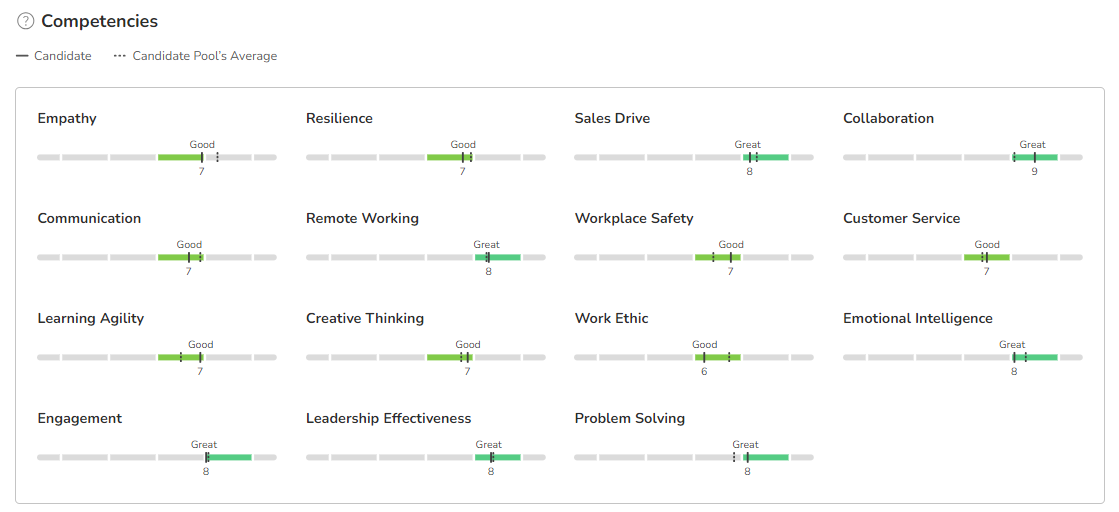Open the Workplace Safety competency title
Image resolution: width=1119 pixels, height=512 pixels.
coord(633,218)
